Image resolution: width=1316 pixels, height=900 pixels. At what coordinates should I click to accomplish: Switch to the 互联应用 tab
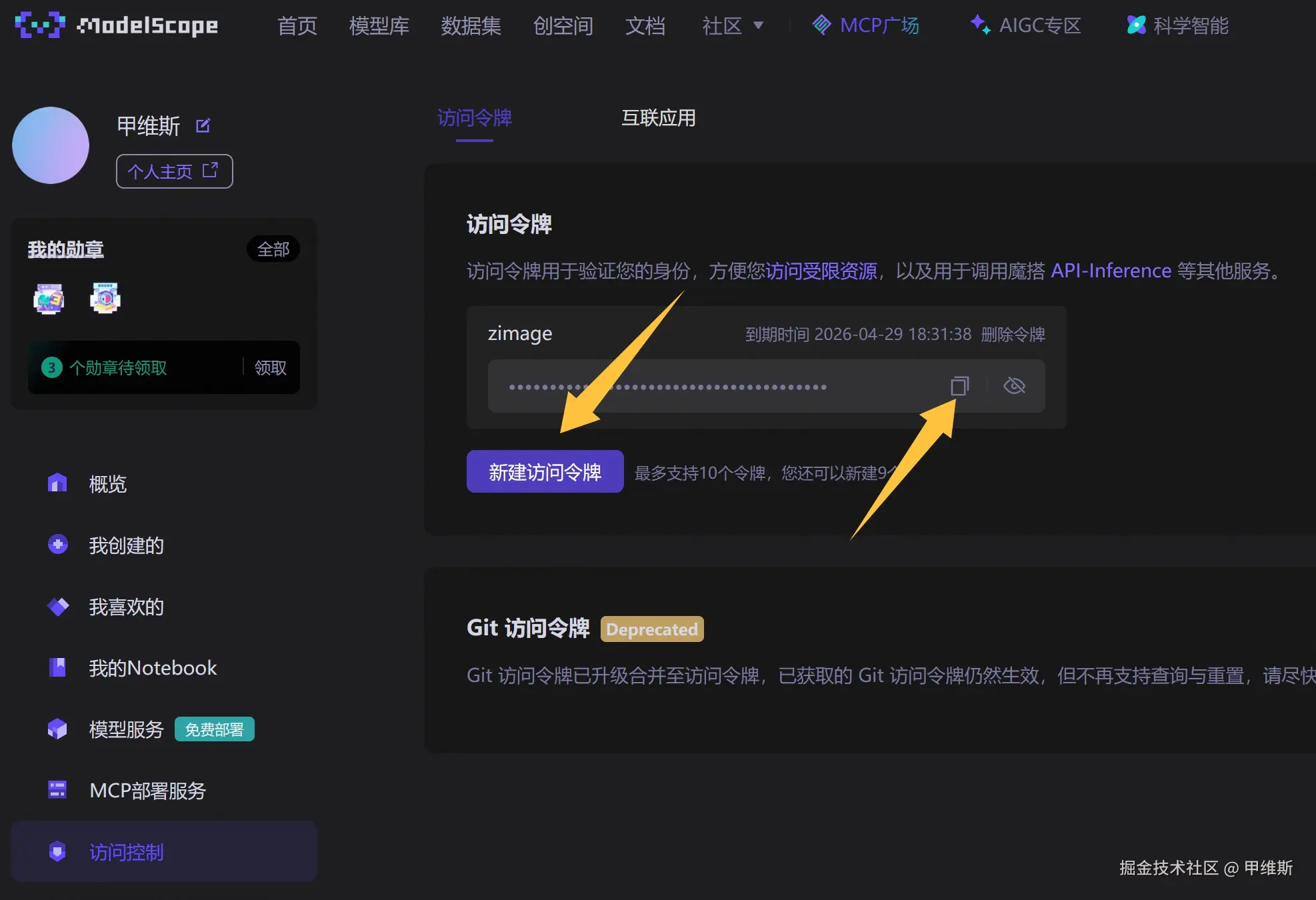pyautogui.click(x=658, y=118)
